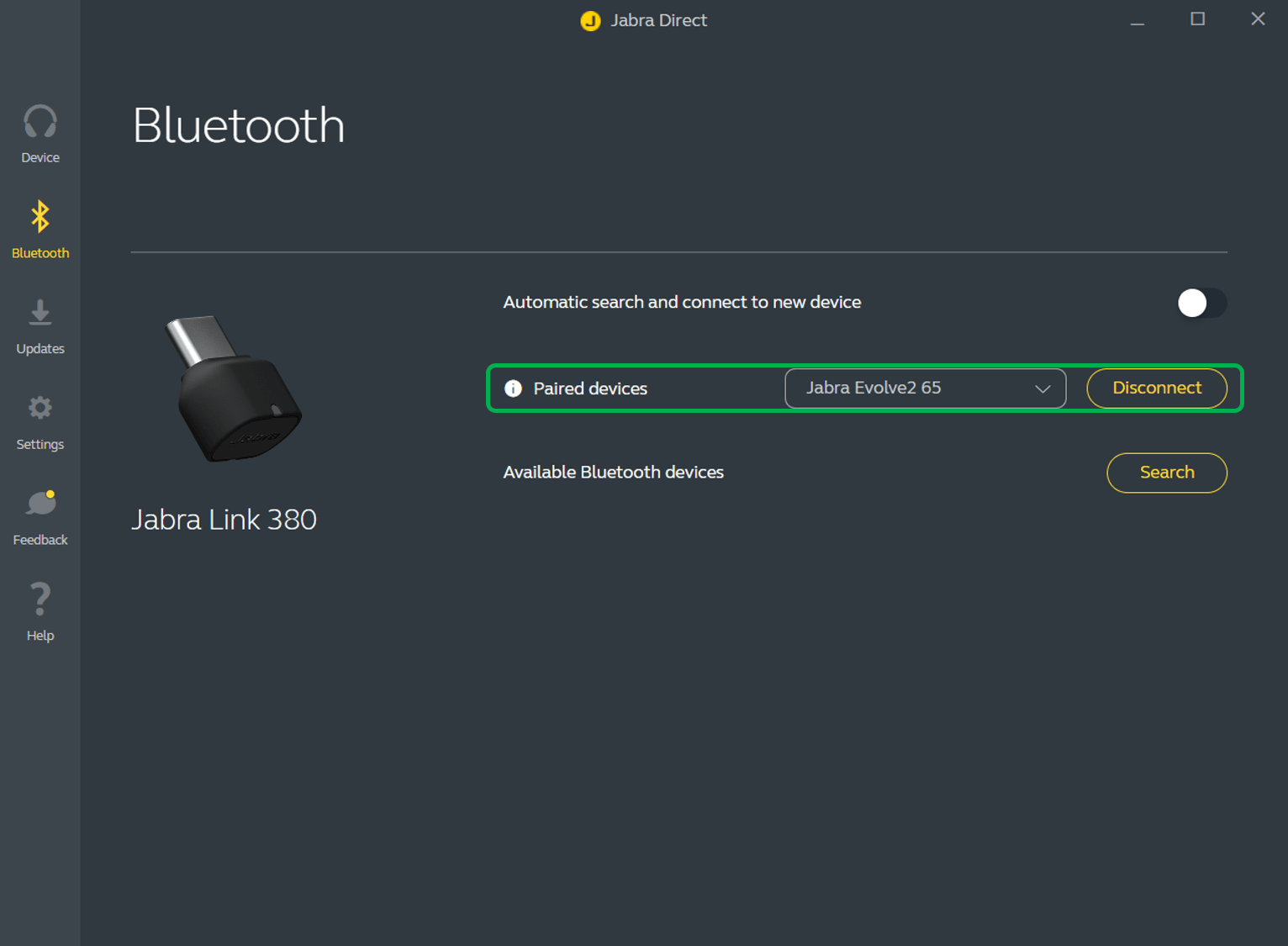Image resolution: width=1288 pixels, height=946 pixels.
Task: Search for available Bluetooth devices
Action: pyautogui.click(x=1166, y=473)
